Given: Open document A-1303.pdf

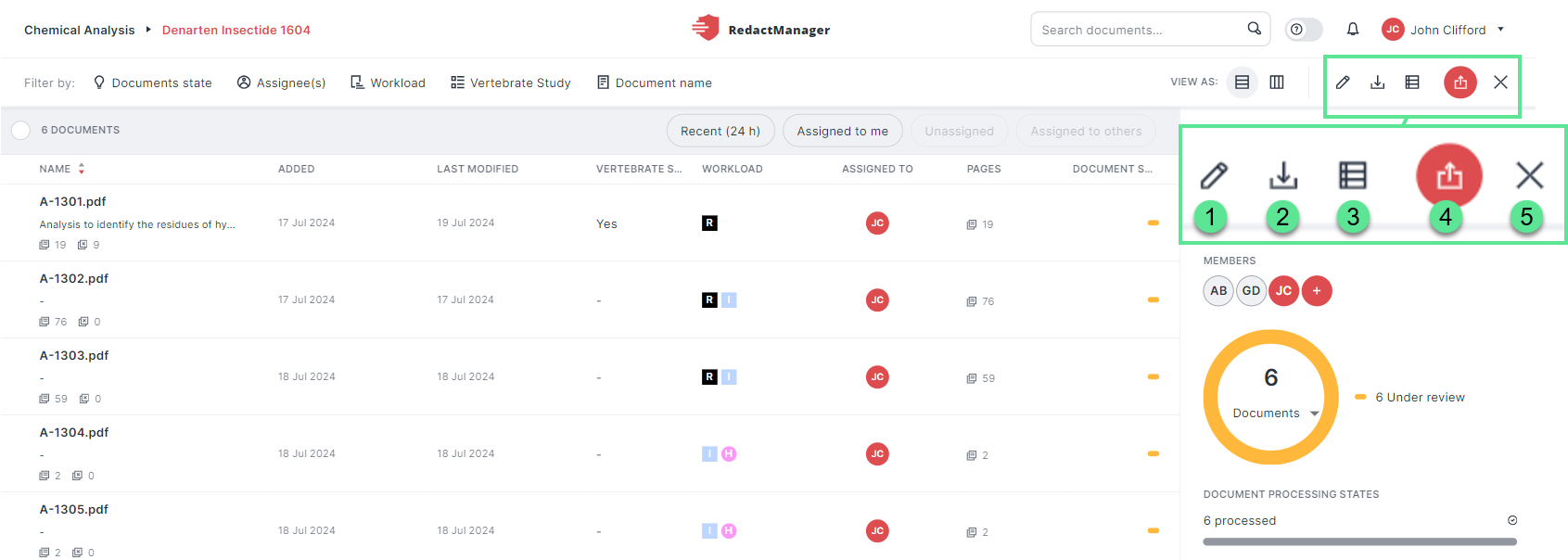Looking at the screenshot, I should pos(74,355).
